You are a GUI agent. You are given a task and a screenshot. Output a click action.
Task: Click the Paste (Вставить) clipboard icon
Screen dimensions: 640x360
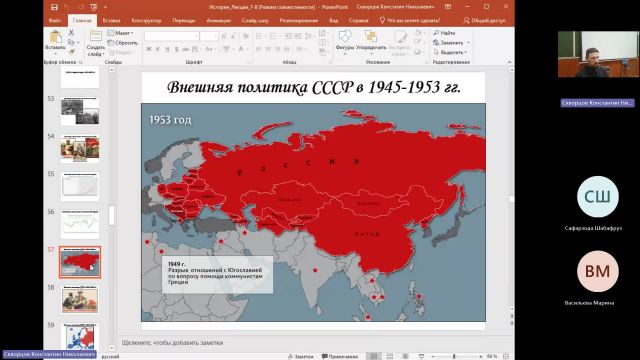click(55, 37)
